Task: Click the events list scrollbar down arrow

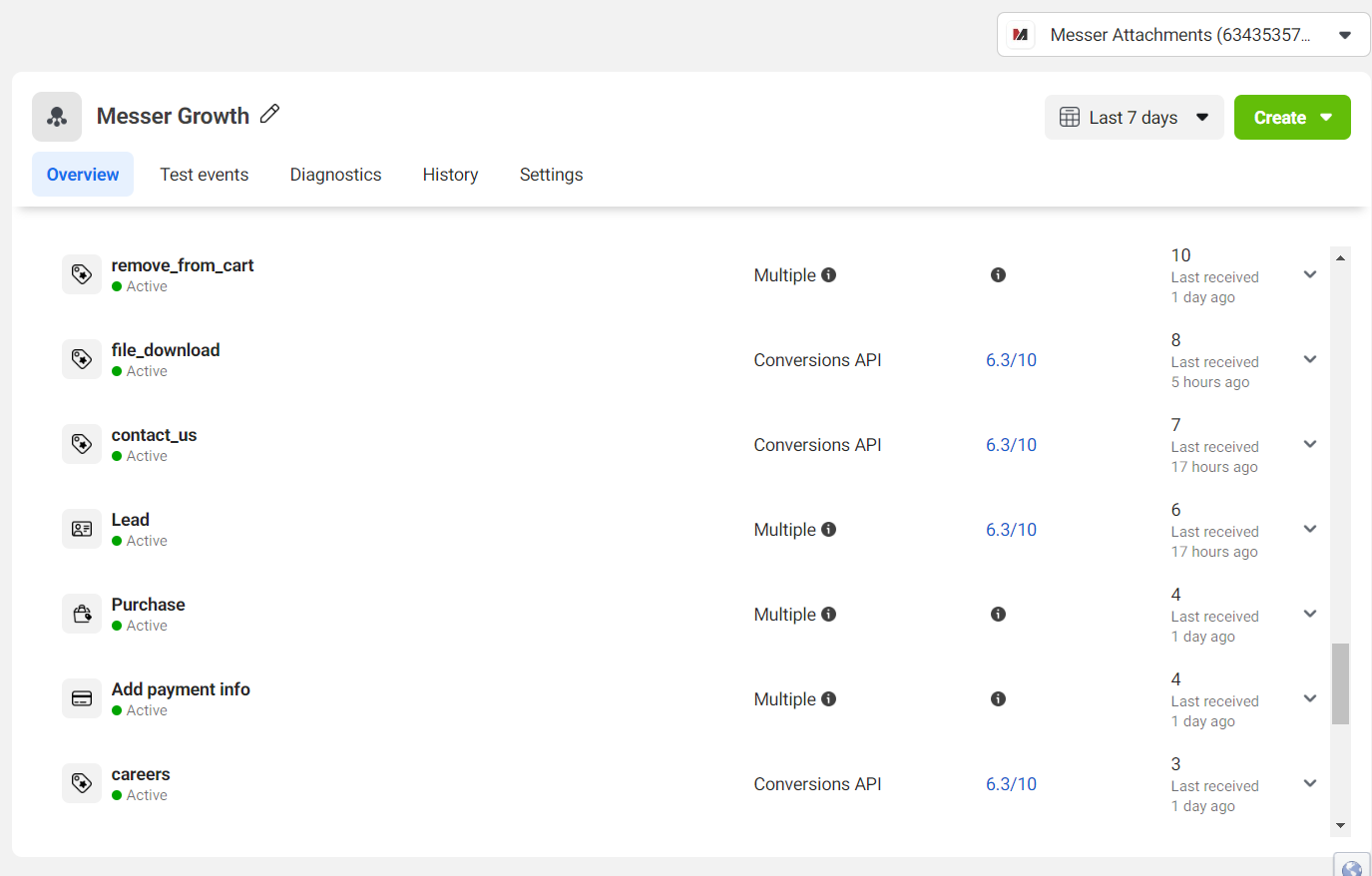Action: pos(1340,826)
